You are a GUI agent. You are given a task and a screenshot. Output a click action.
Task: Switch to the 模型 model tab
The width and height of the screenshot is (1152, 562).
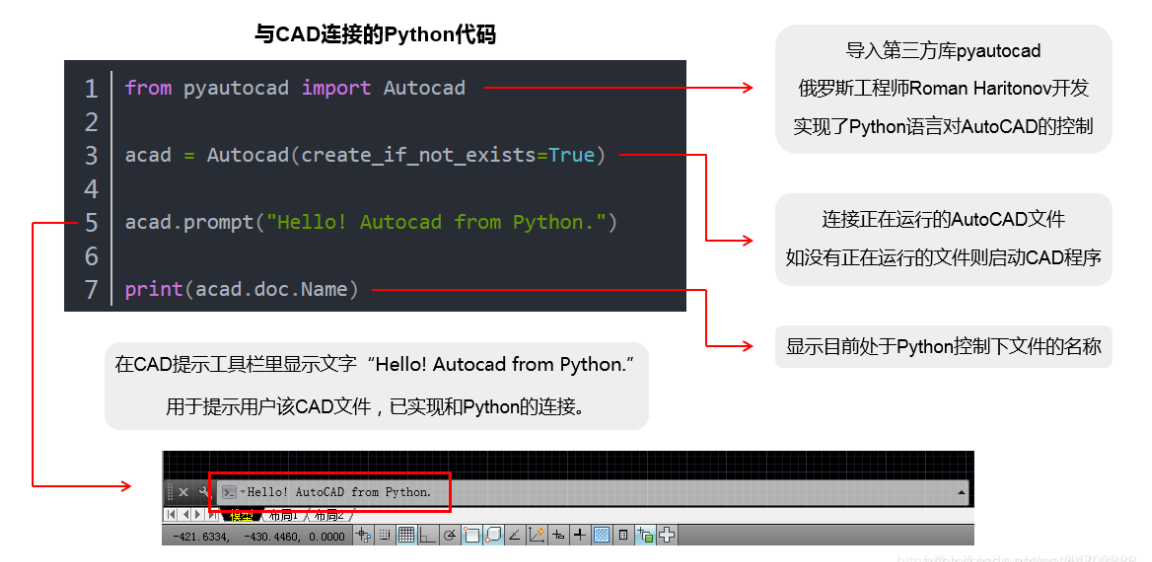[242, 516]
